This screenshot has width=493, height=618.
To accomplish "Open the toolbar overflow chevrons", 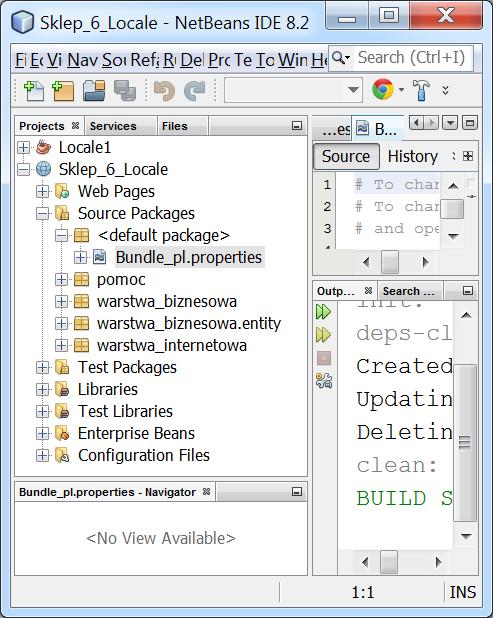I will [445, 90].
